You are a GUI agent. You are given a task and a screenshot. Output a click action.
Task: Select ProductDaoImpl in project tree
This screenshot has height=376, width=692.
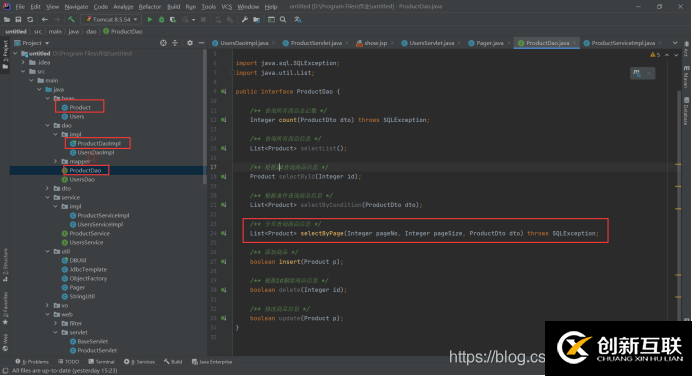(x=99, y=143)
